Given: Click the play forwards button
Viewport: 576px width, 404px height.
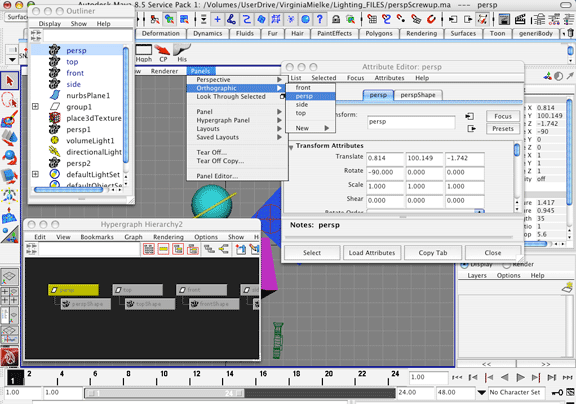Looking at the screenshot, I should click(x=520, y=377).
